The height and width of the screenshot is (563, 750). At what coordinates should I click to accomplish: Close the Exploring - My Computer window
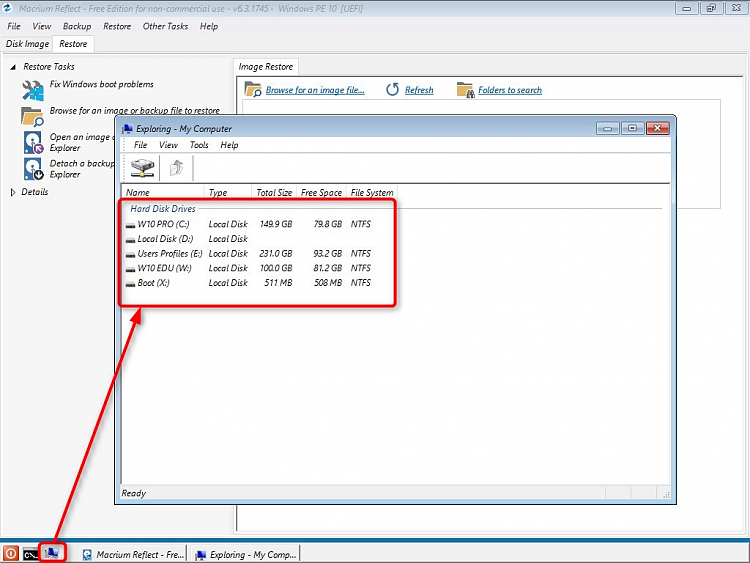[657, 128]
